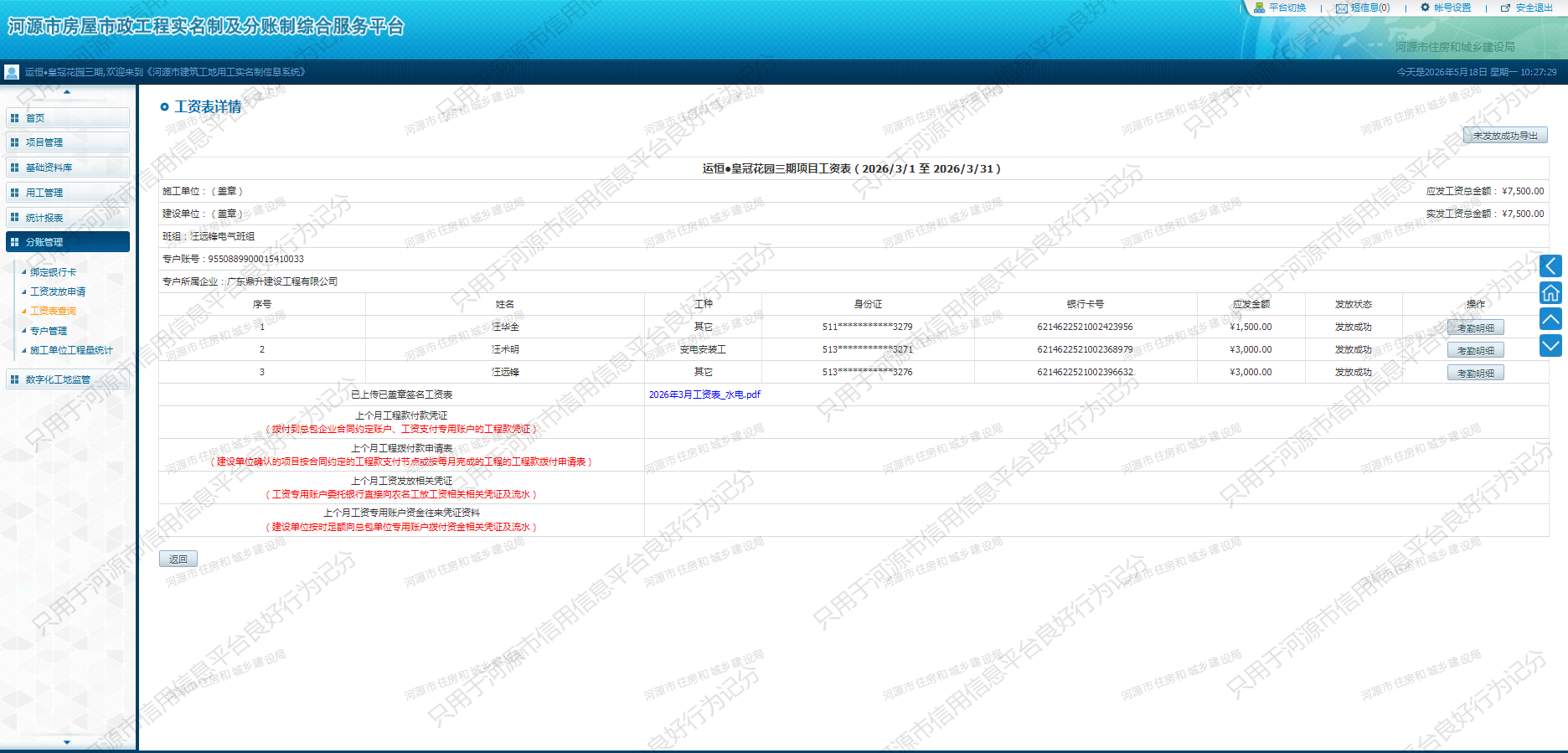Click the grid icon beside 基础资料库
The image size is (1568, 753).
(x=14, y=168)
